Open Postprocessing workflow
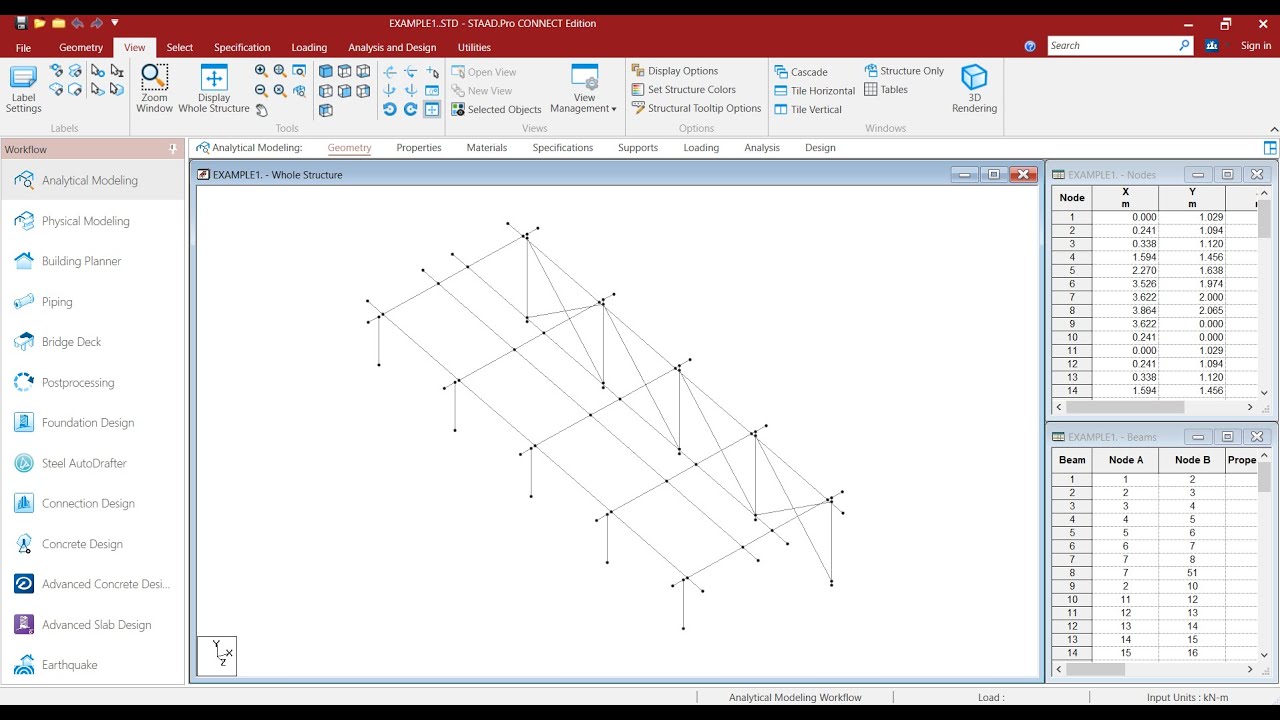The image size is (1280, 720). [x=93, y=382]
